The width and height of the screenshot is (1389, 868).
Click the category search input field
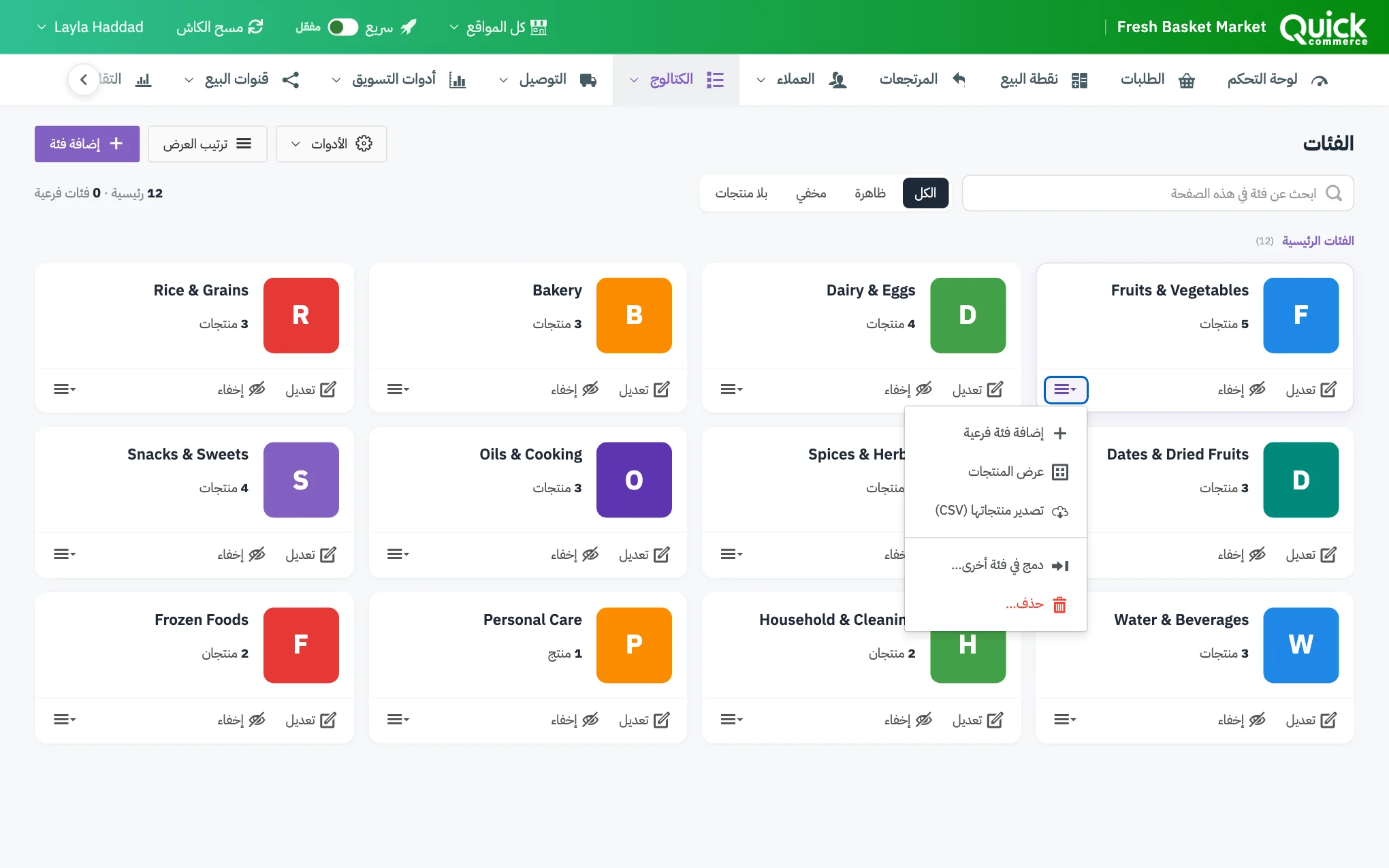1157,193
